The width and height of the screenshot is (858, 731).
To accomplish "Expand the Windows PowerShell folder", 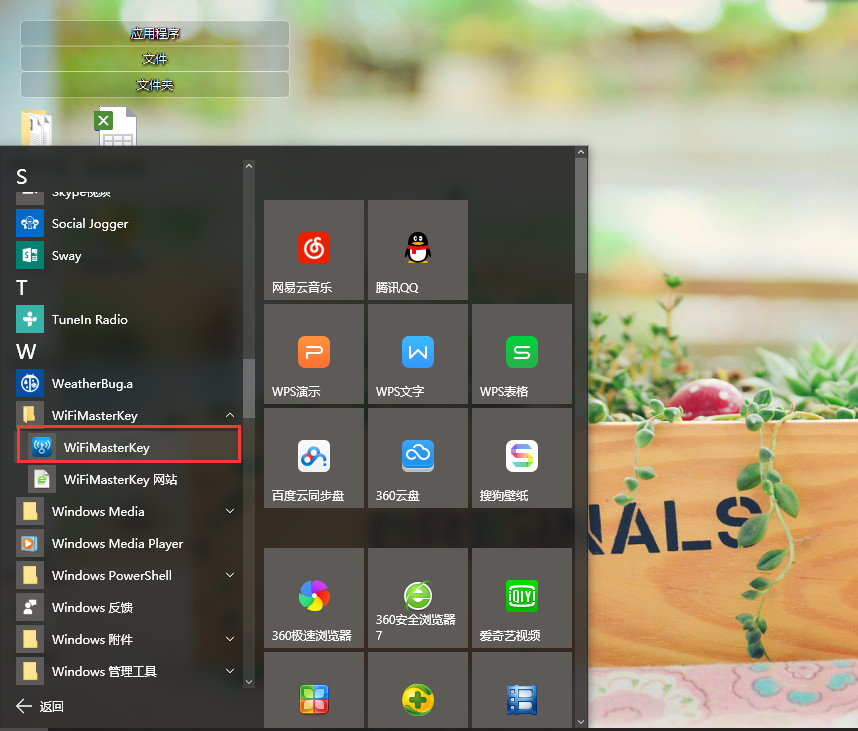I will click(230, 575).
